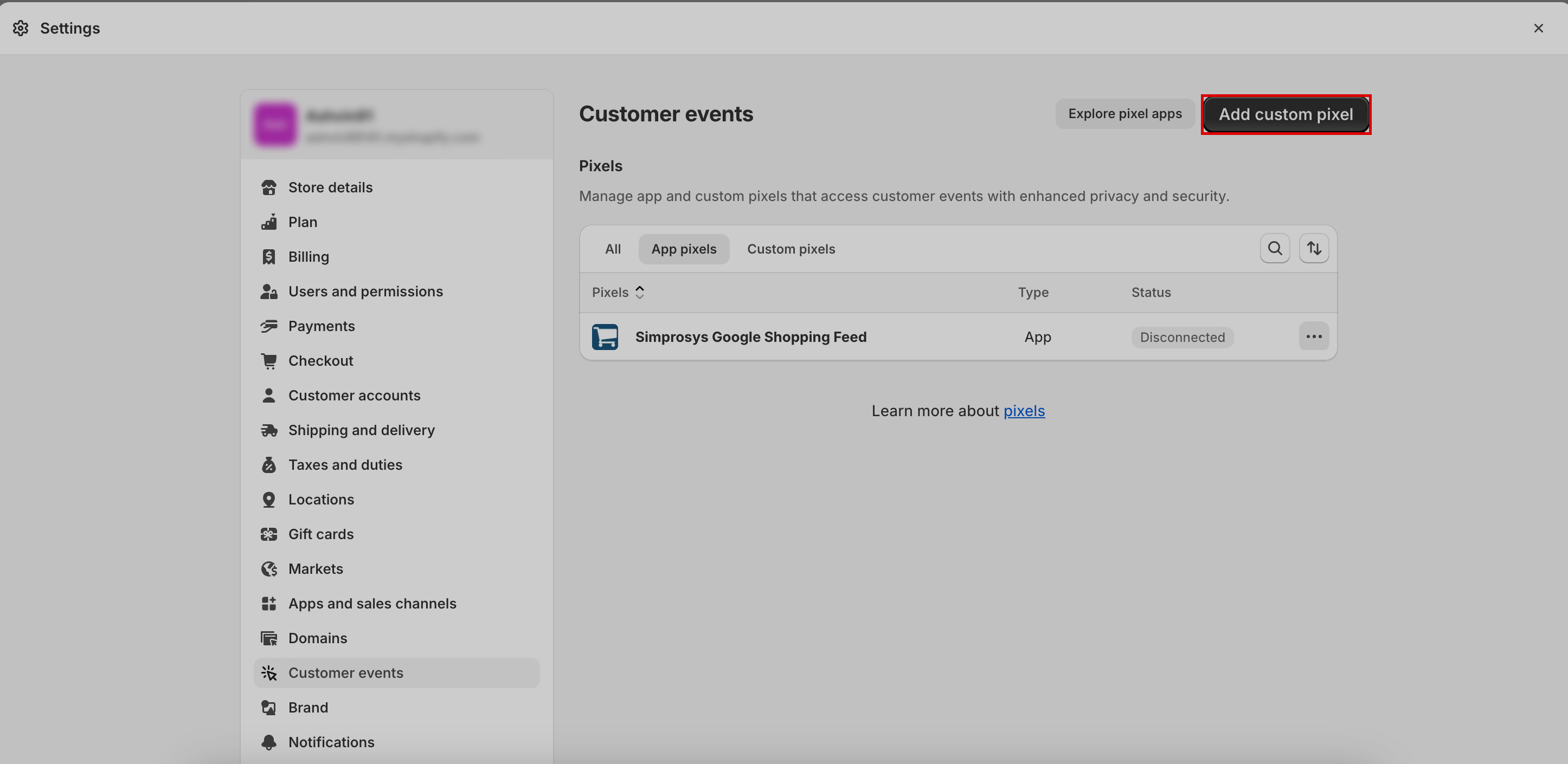This screenshot has height=764, width=1568.
Task: Open Store details settings
Action: [396, 187]
